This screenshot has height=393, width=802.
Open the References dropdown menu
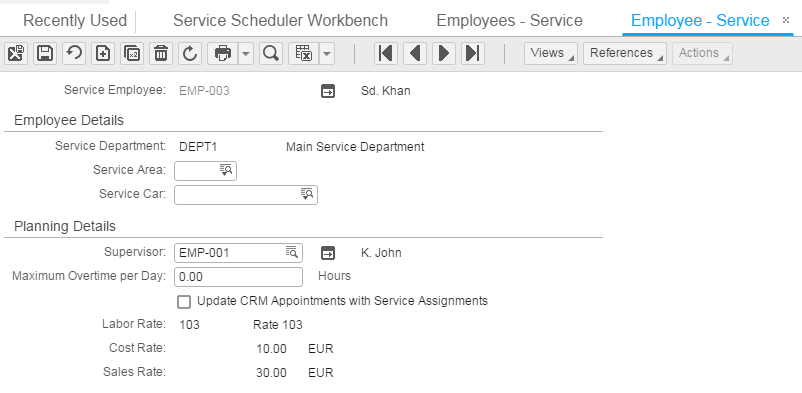point(625,53)
